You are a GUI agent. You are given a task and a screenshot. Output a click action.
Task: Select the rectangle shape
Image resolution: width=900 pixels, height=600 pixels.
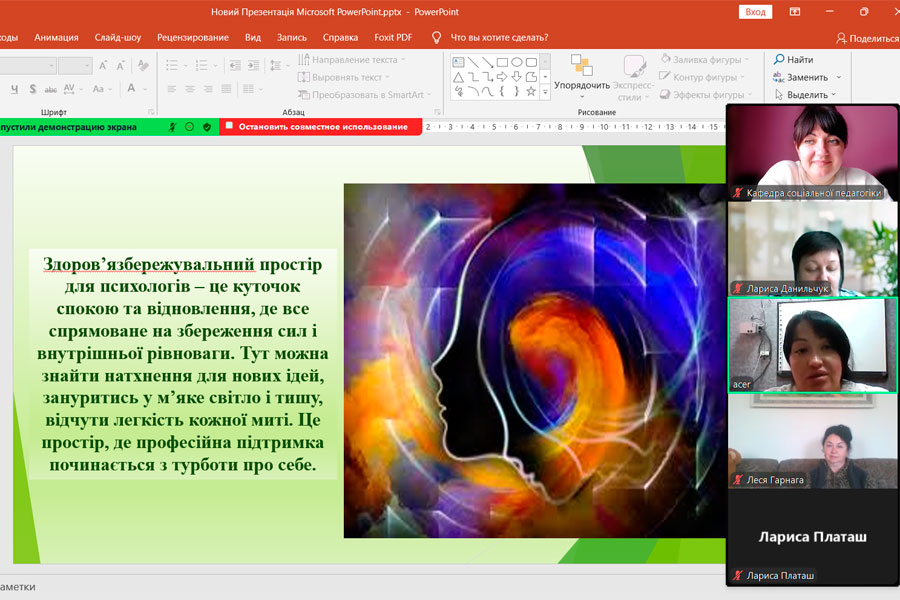[502, 62]
